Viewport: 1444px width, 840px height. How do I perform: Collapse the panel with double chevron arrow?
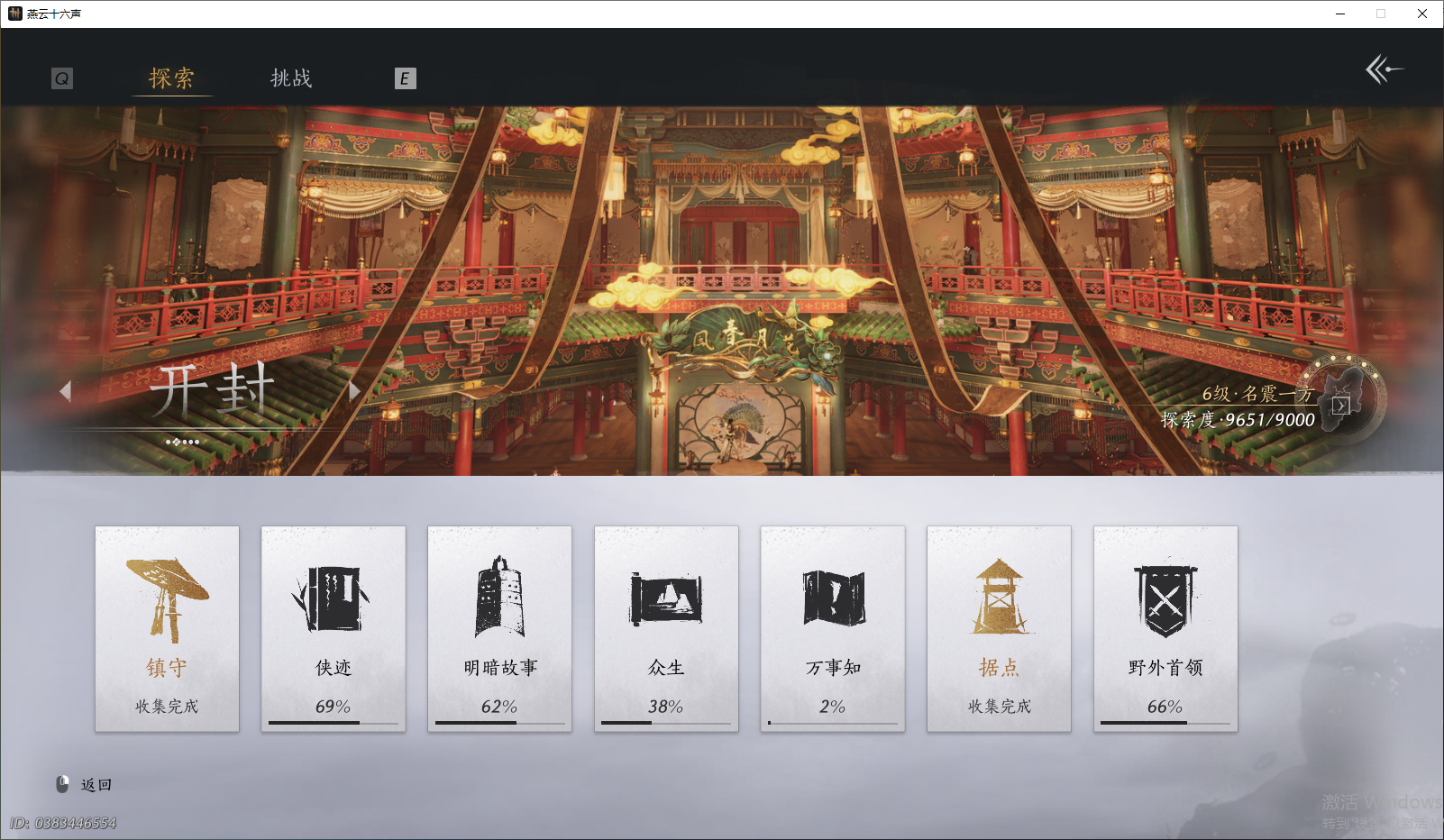pyautogui.click(x=1385, y=69)
